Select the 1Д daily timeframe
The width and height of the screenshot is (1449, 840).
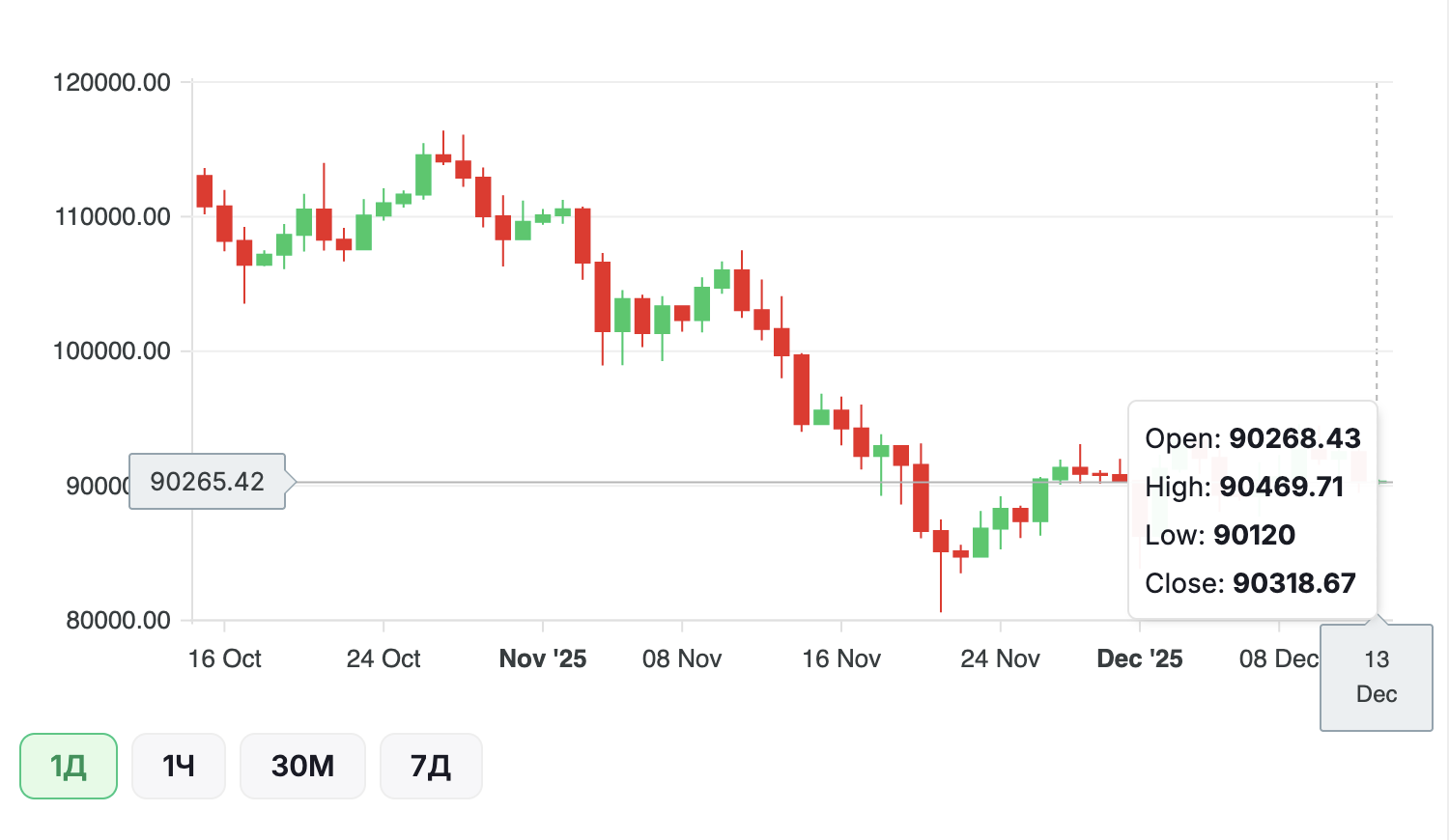pyautogui.click(x=69, y=767)
